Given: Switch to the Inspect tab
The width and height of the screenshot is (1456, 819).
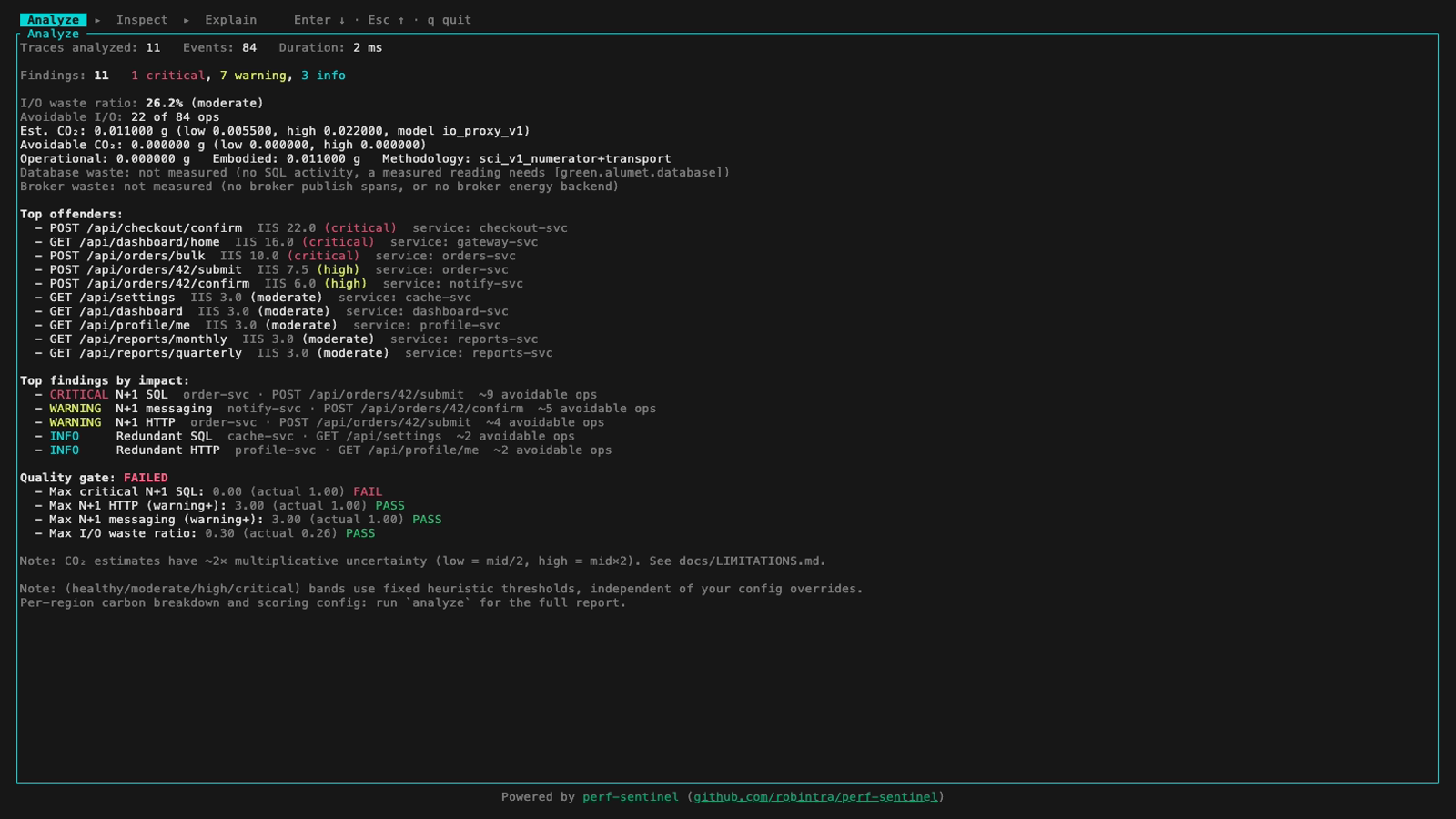Looking at the screenshot, I should (x=142, y=20).
